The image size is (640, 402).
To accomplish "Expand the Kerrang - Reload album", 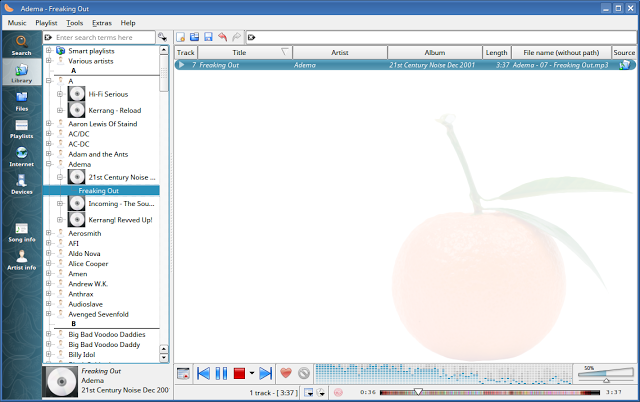I will 60,111.
